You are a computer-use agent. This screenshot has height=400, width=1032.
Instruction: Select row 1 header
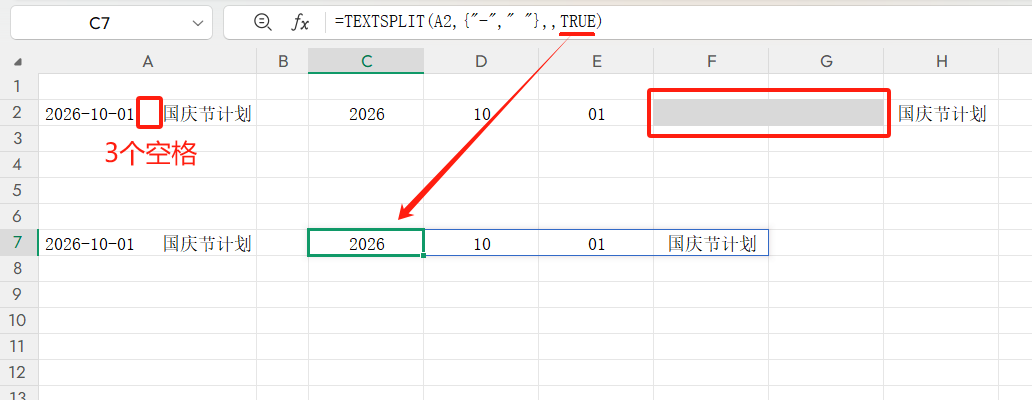(x=18, y=86)
